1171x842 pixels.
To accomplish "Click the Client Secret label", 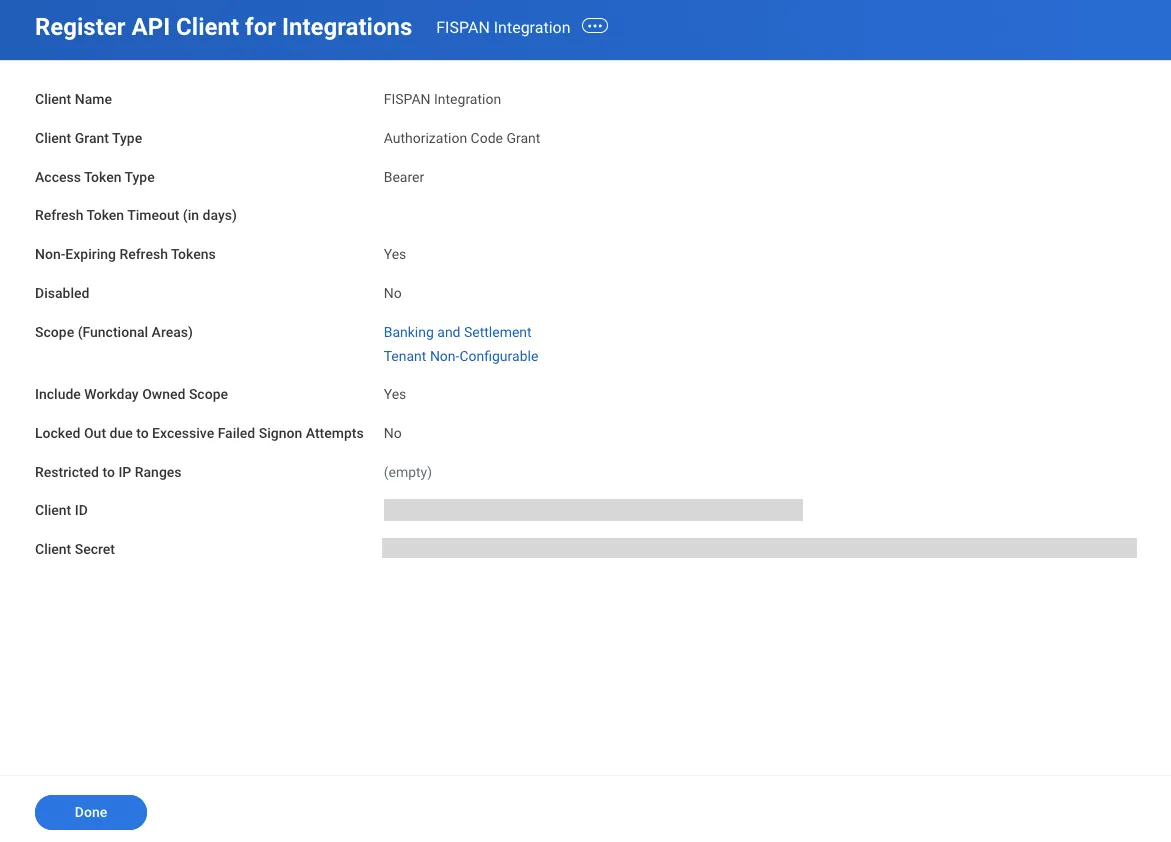I will coord(75,549).
